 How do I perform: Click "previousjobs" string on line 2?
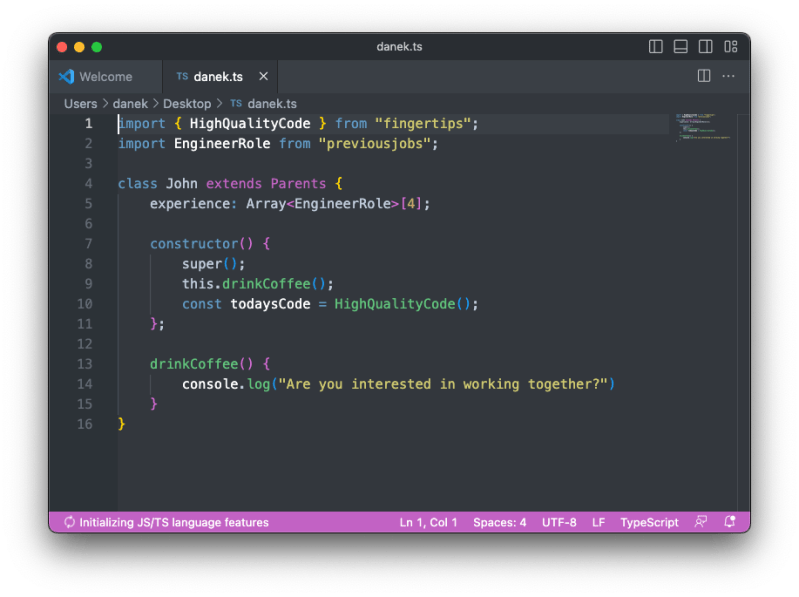click(375, 144)
